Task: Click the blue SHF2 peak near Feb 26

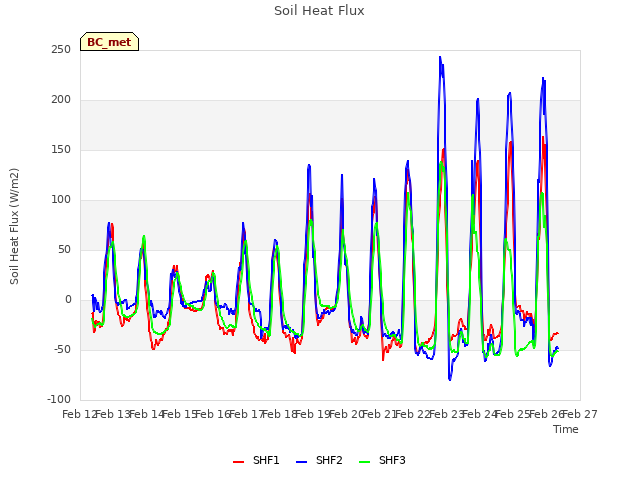Action: coord(543,78)
